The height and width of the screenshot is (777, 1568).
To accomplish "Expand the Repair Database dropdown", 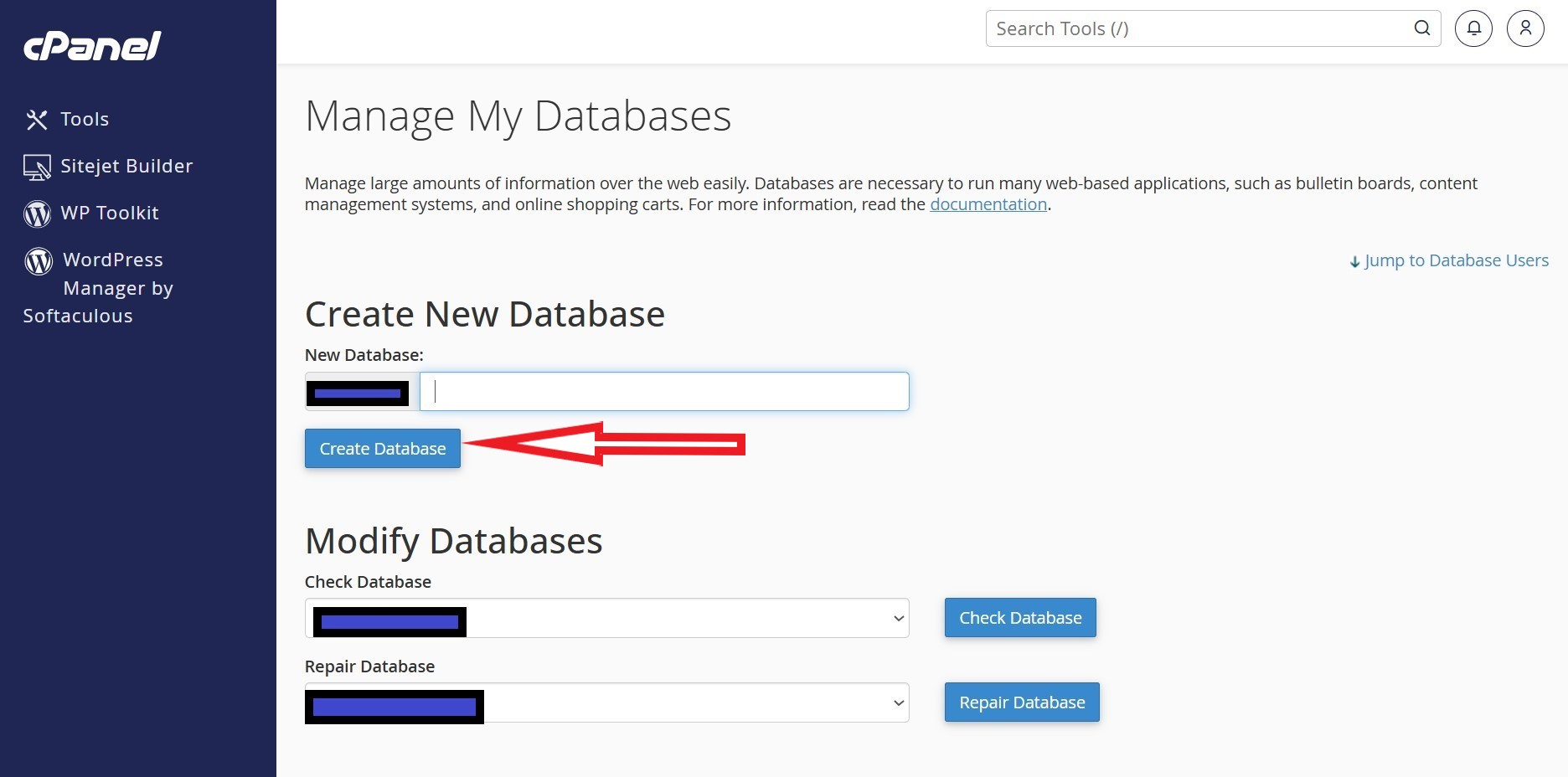I will pos(898,703).
